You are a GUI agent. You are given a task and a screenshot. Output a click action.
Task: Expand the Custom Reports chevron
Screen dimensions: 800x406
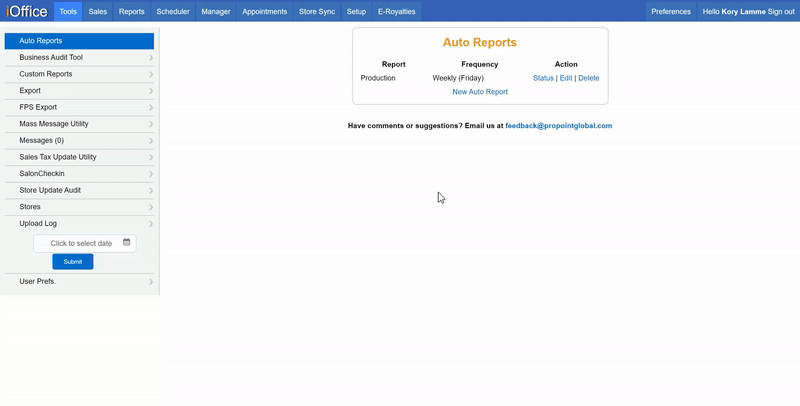point(151,74)
